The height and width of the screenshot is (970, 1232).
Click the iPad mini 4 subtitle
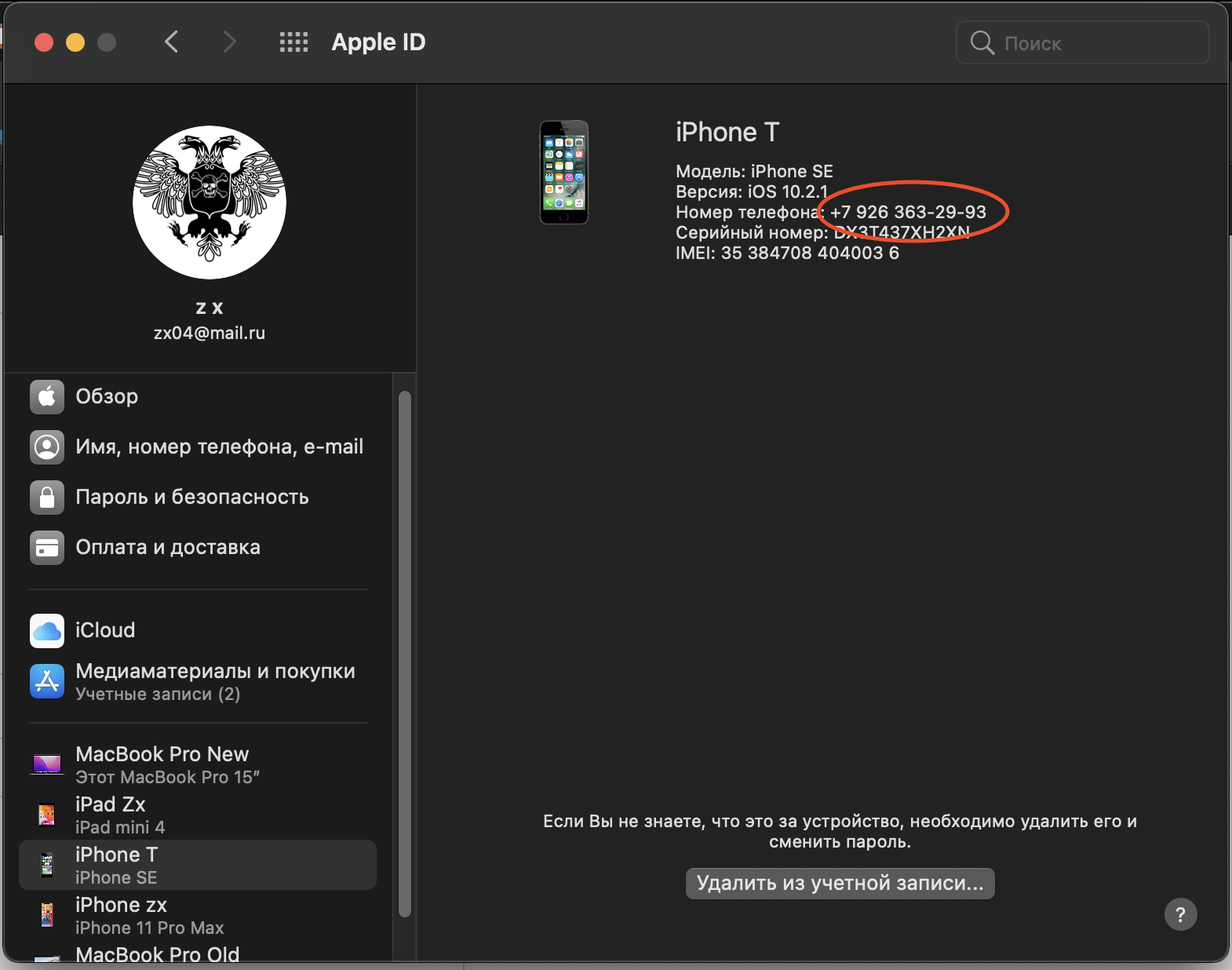coord(120,827)
